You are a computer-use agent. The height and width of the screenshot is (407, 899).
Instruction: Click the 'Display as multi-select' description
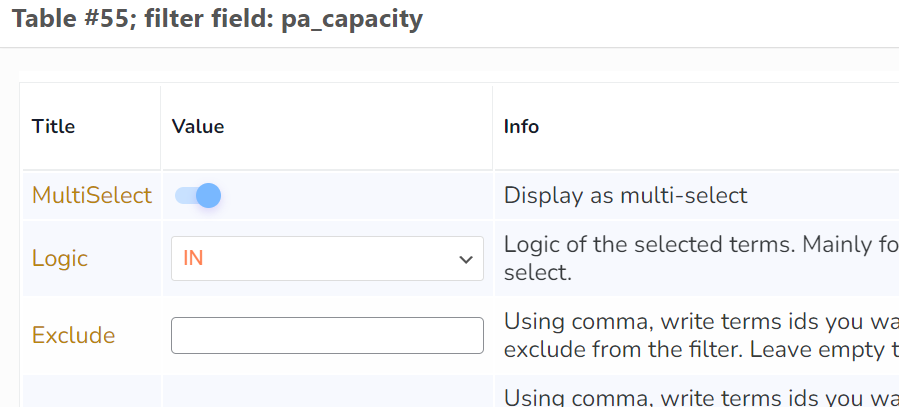pyautogui.click(x=626, y=195)
